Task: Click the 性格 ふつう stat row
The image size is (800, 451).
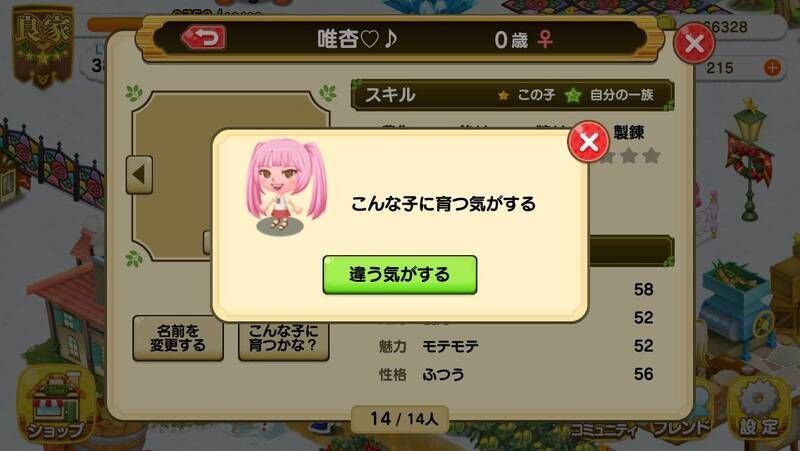Action: [515, 374]
